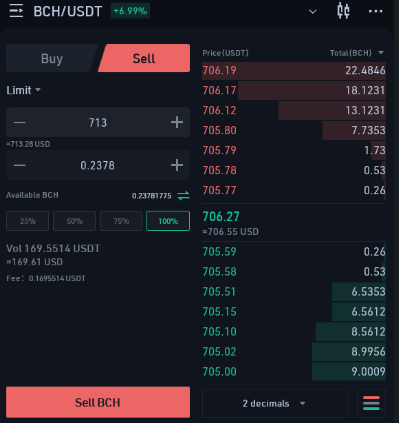
Task: Increase the 0.2378 amount with plus
Action: click(177, 165)
